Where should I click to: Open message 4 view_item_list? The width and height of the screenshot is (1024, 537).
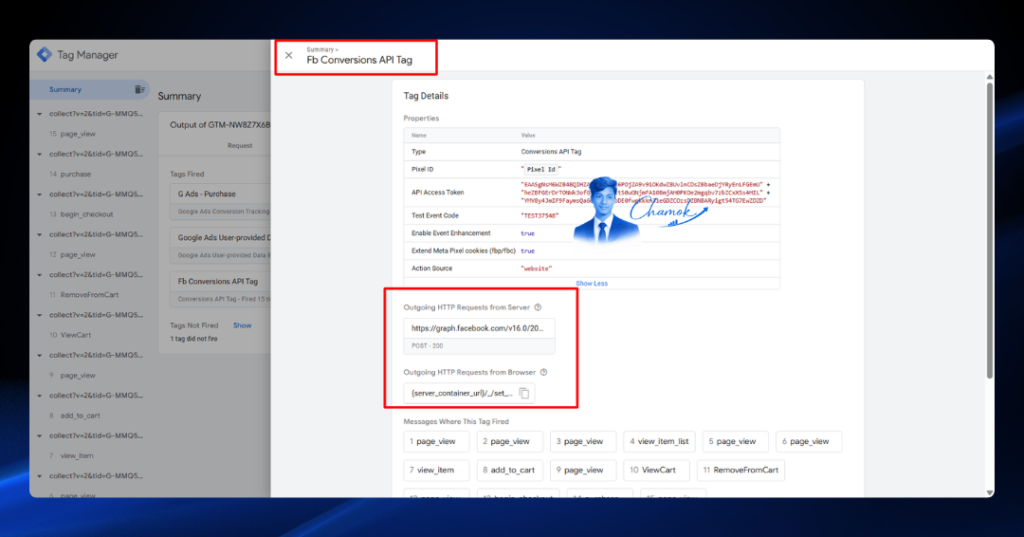coord(659,442)
